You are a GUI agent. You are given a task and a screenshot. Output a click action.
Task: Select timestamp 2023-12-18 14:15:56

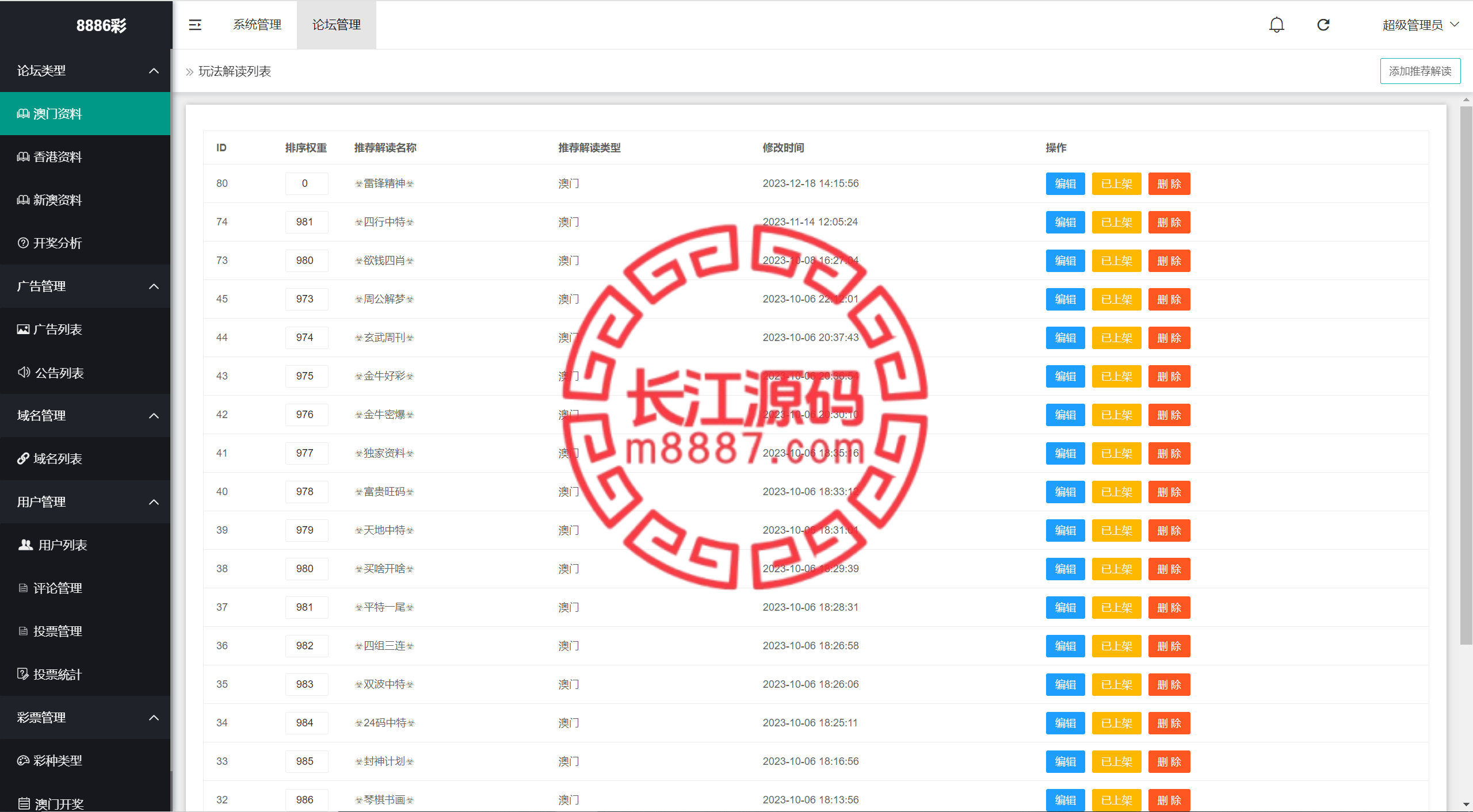[x=810, y=183]
